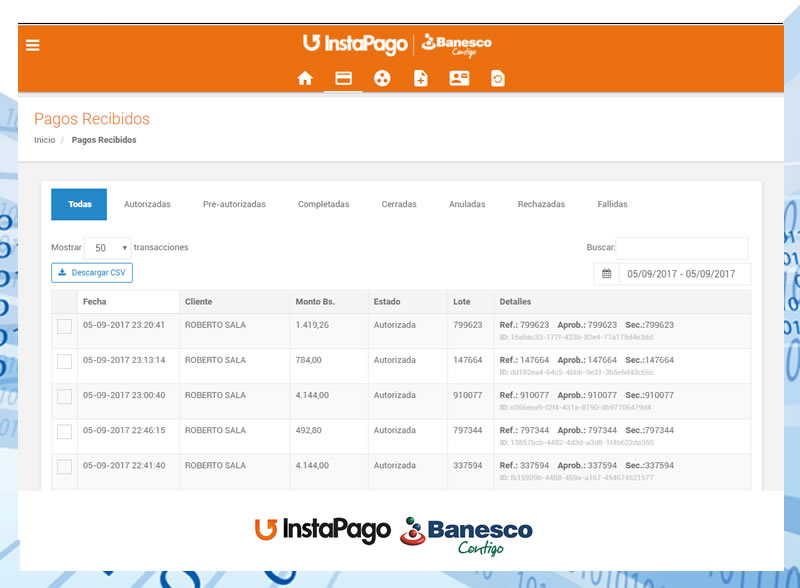Click the circular dots navigation icon
This screenshot has width=800, height=588.
[382, 78]
